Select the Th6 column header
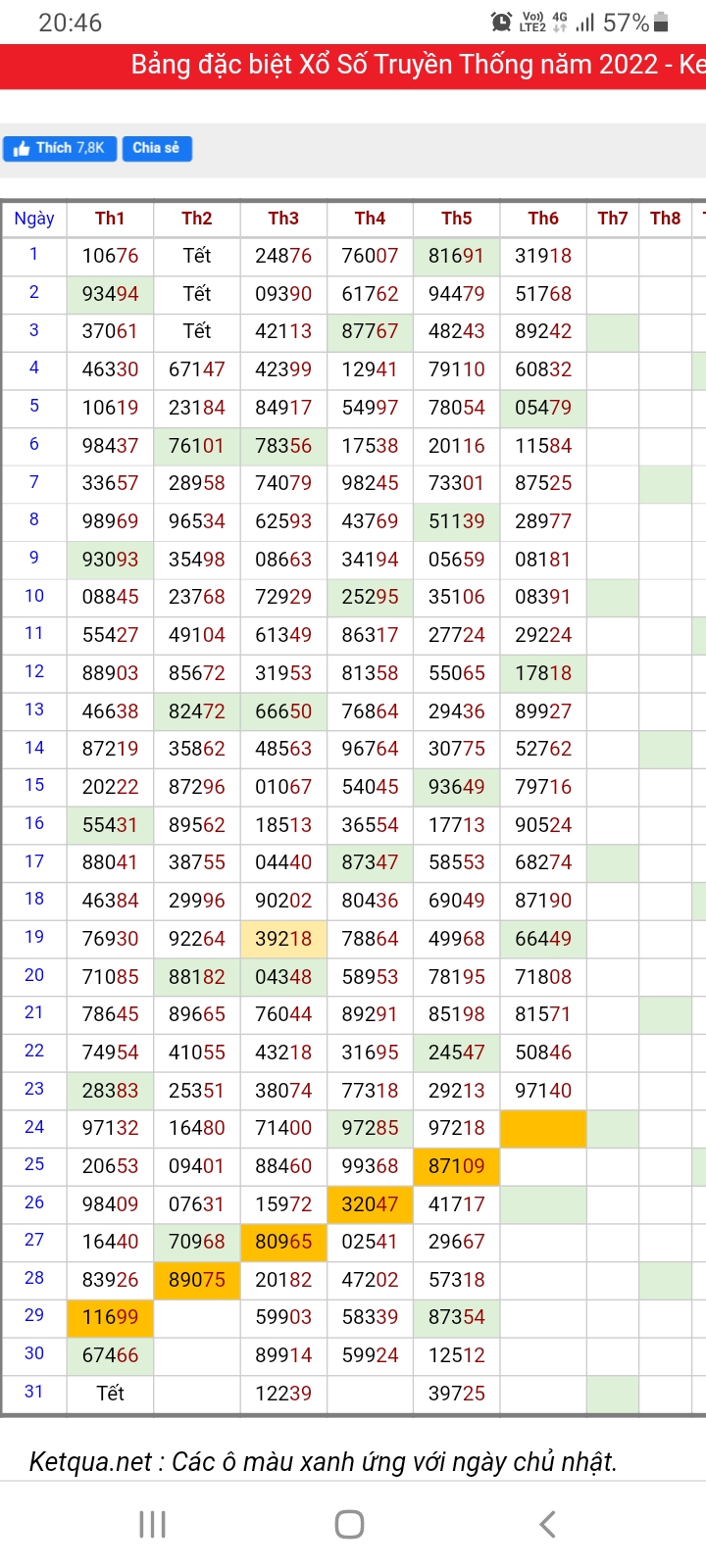Image resolution: width=706 pixels, height=1568 pixels. point(543,219)
